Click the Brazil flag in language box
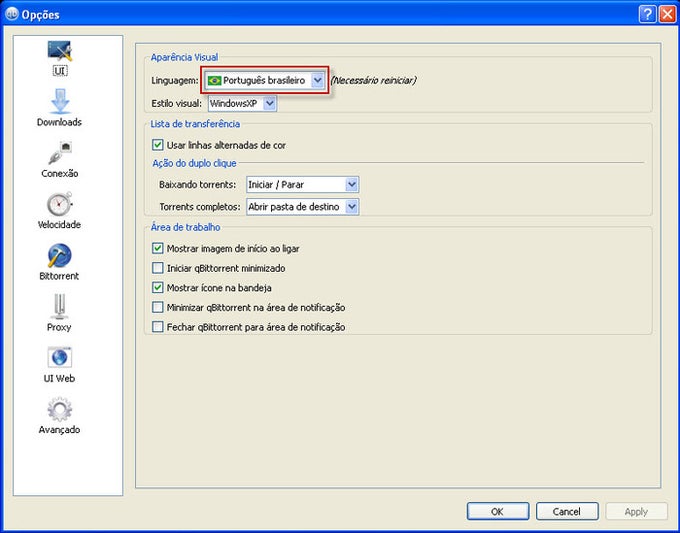The image size is (680, 533). 214,81
